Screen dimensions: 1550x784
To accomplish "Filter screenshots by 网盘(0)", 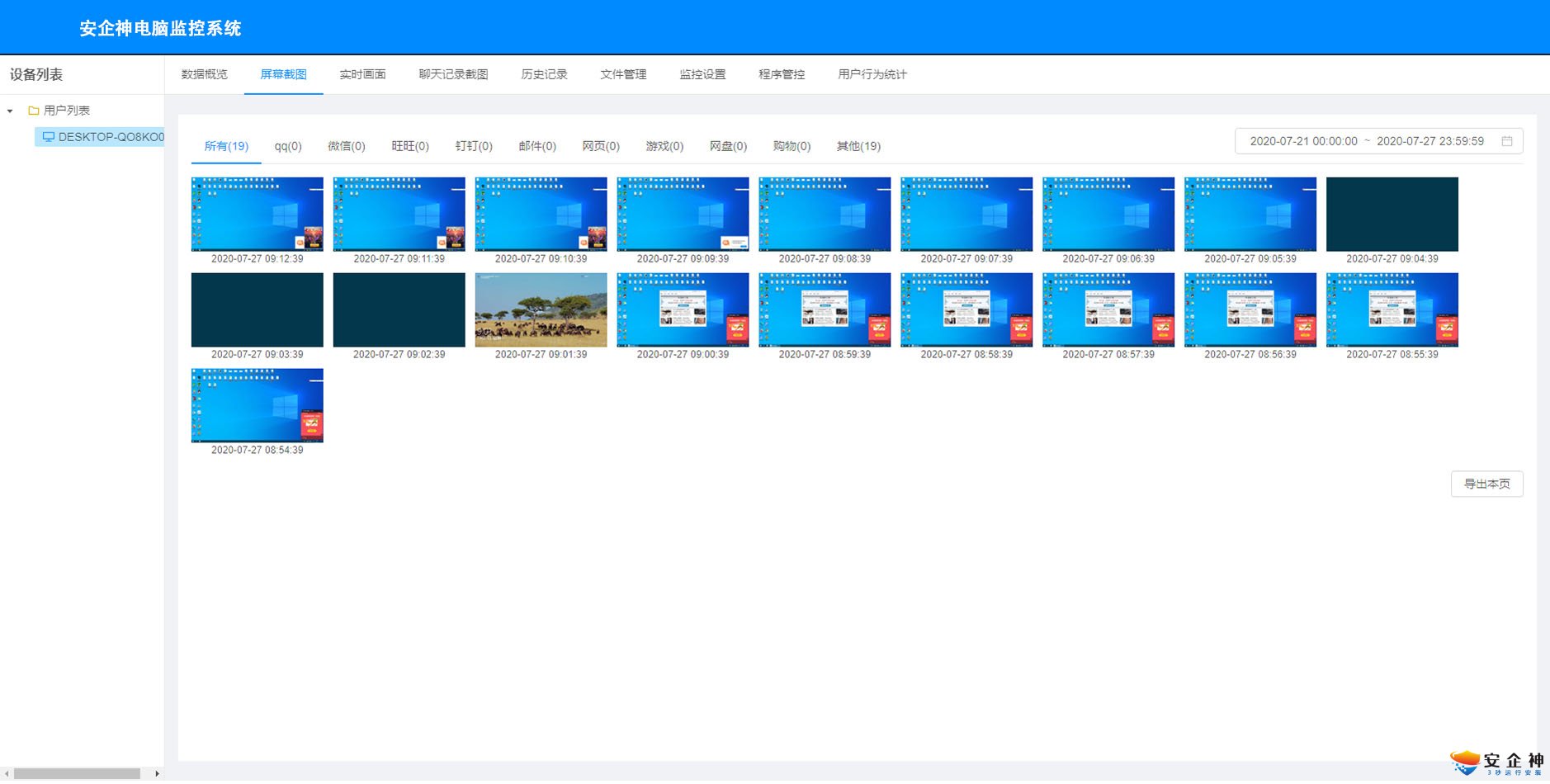I will tap(728, 146).
